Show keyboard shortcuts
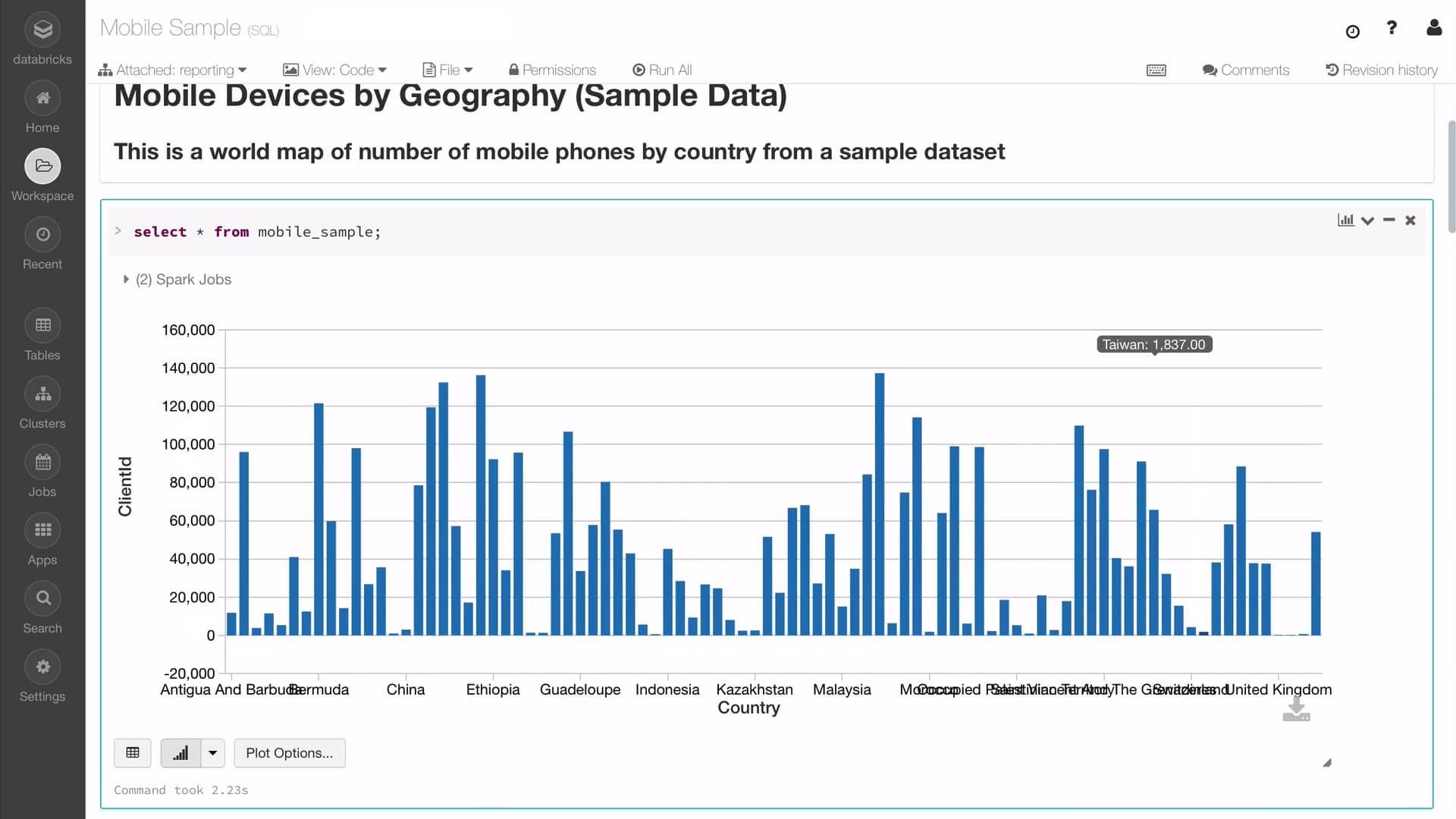 click(1156, 70)
